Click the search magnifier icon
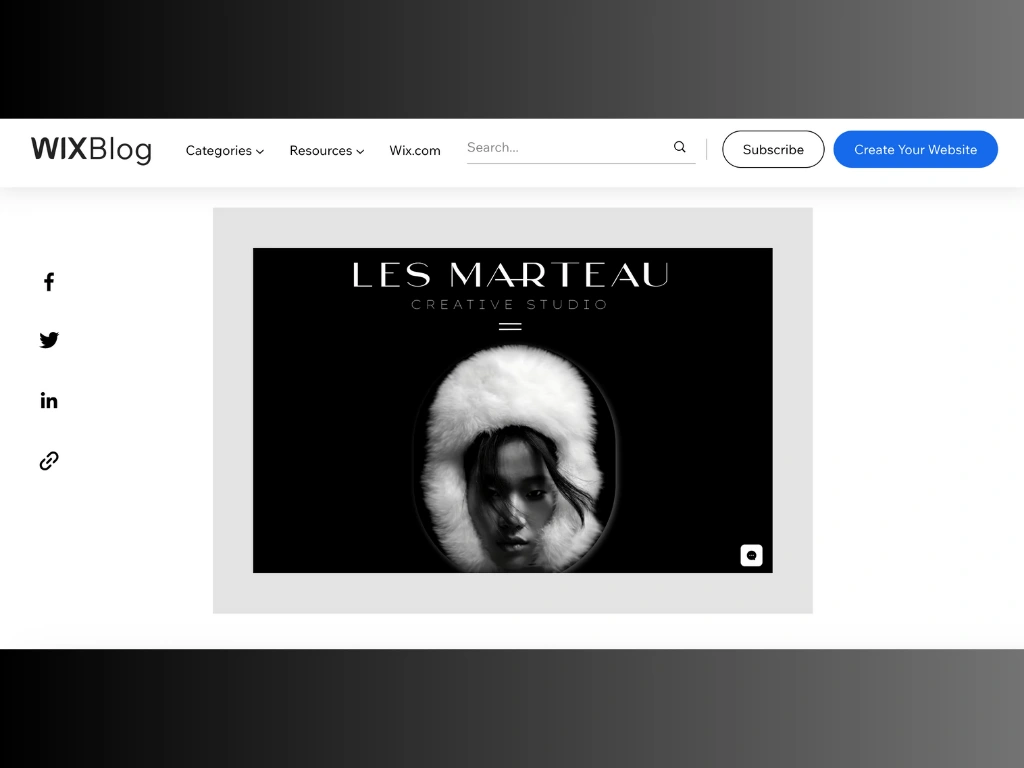 (680, 147)
